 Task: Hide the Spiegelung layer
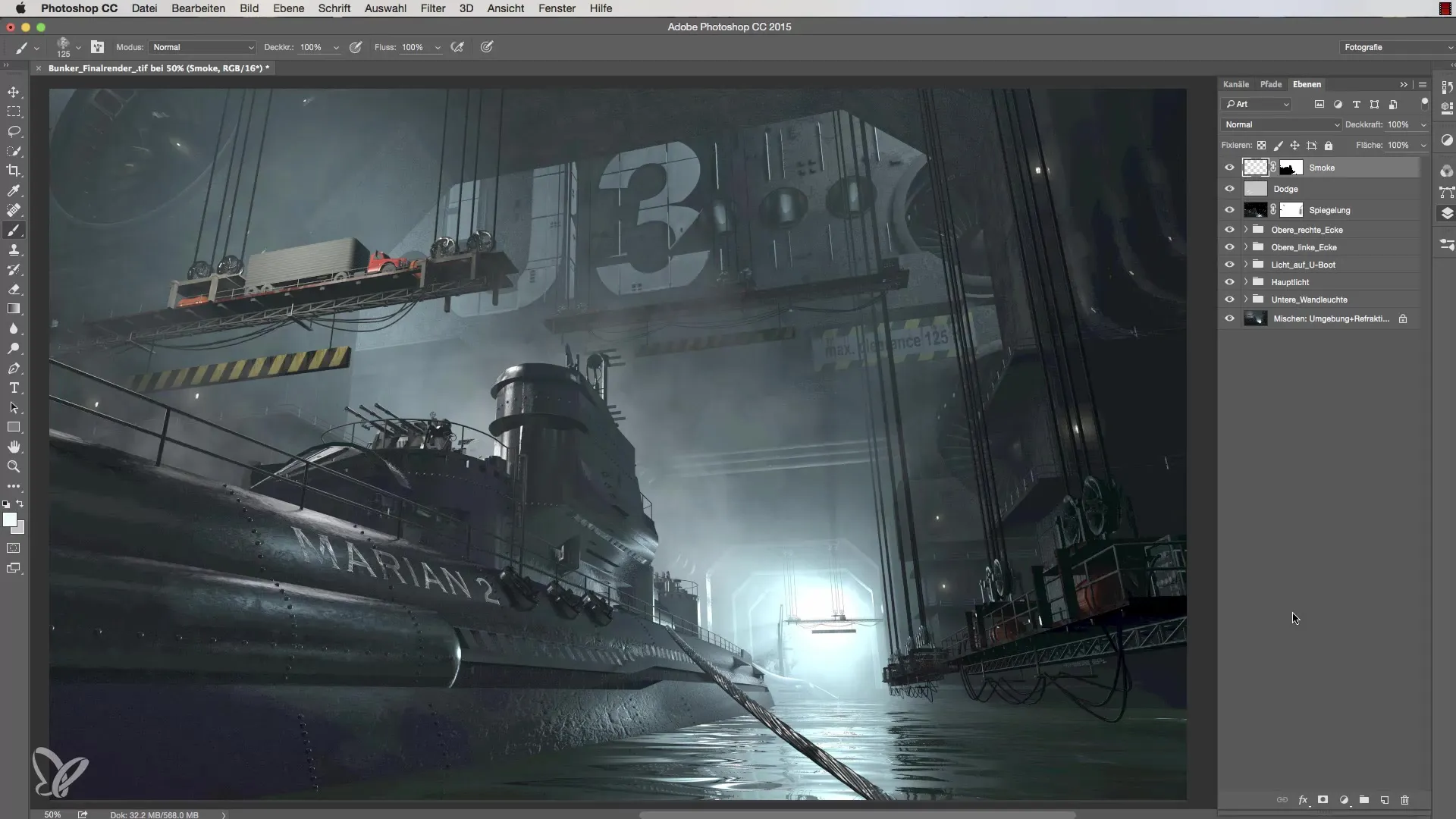[x=1229, y=210]
